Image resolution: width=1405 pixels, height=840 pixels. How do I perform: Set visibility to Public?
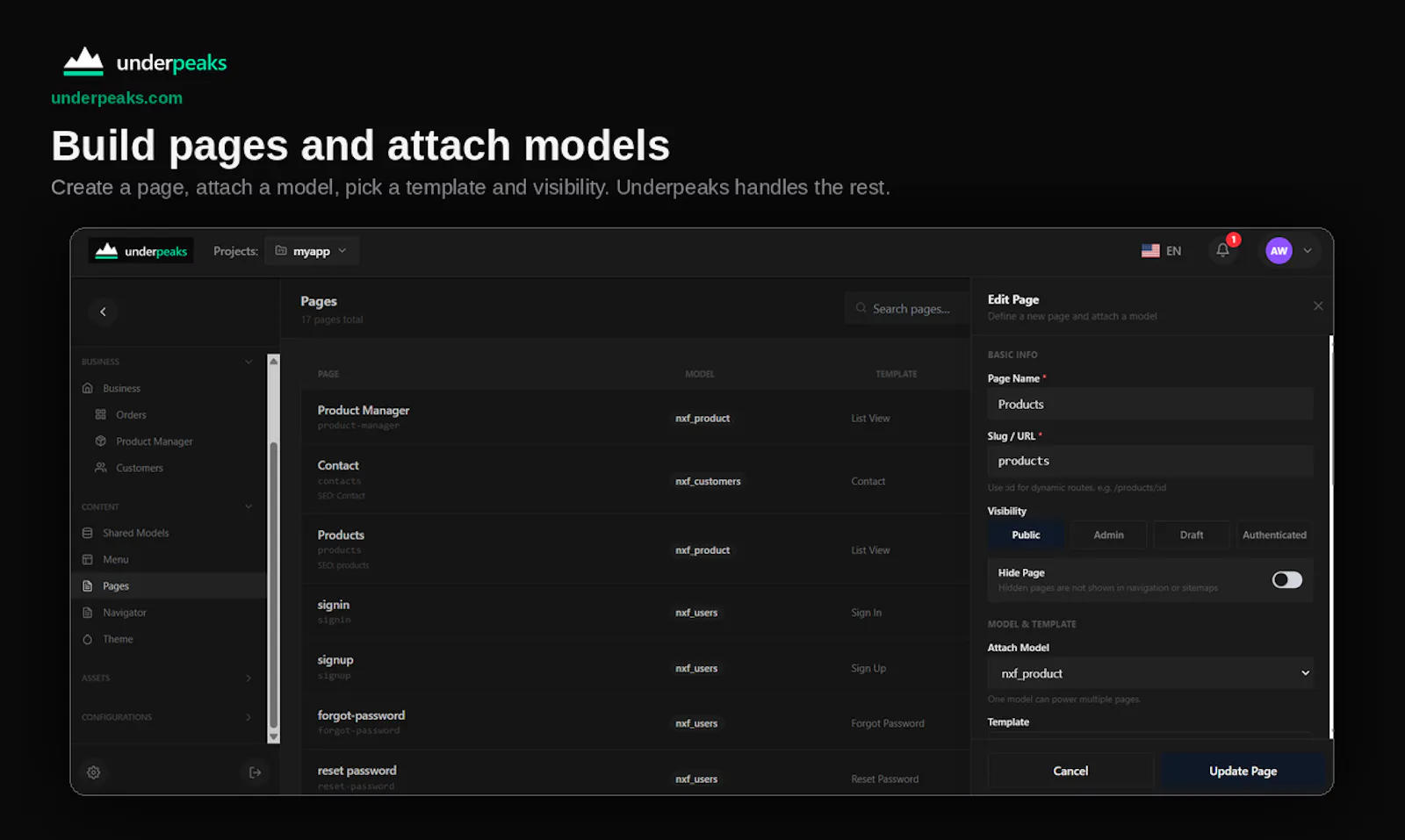point(1026,535)
